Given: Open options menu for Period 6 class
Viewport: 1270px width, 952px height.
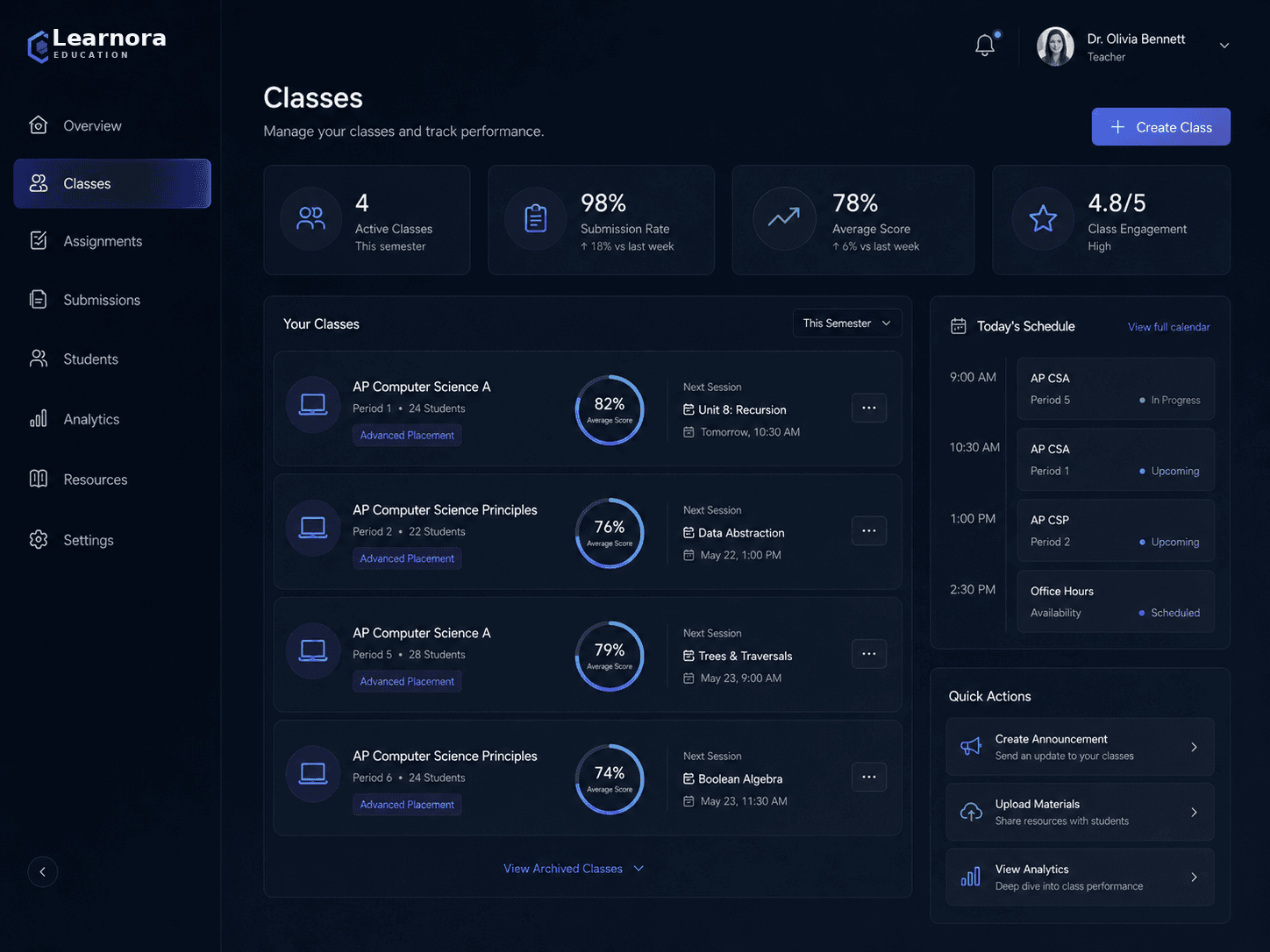Looking at the screenshot, I should pyautogui.click(x=868, y=777).
